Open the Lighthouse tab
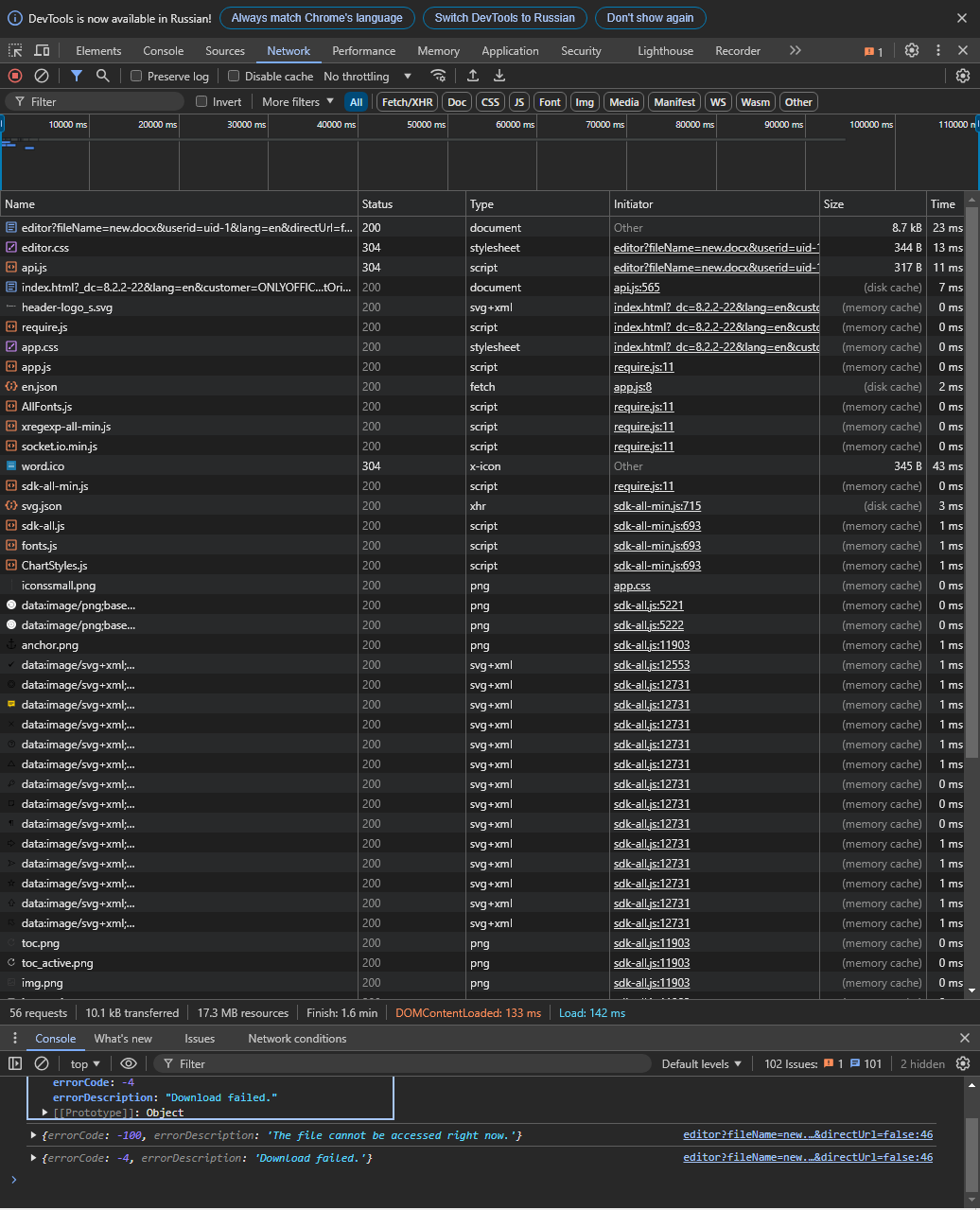 point(665,51)
